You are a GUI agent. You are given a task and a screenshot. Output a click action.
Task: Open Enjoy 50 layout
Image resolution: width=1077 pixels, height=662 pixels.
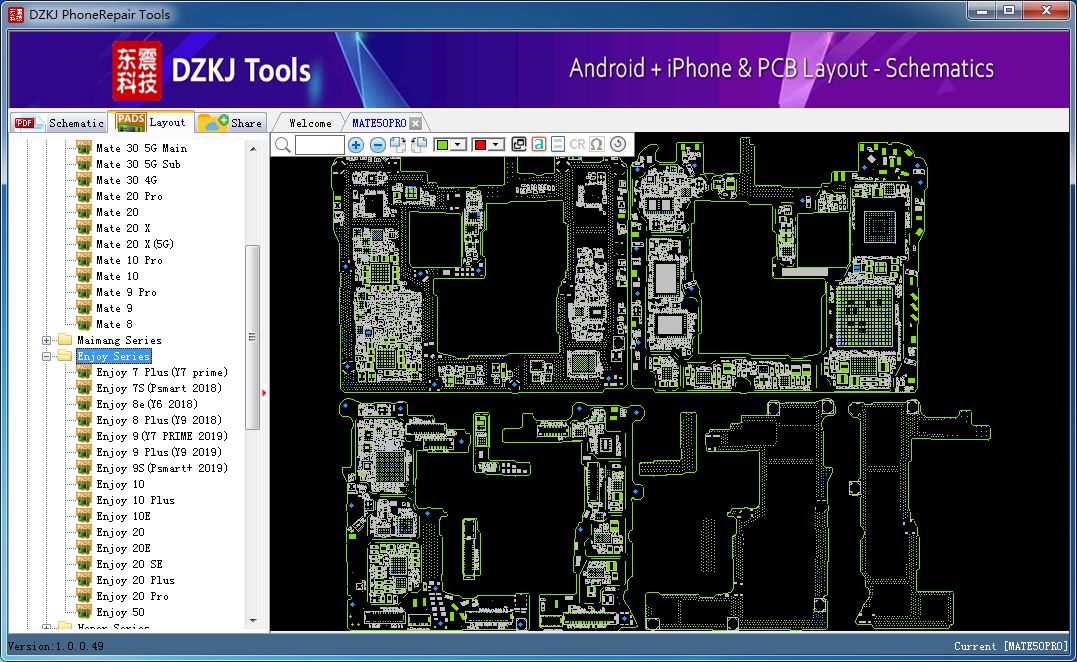[120, 613]
